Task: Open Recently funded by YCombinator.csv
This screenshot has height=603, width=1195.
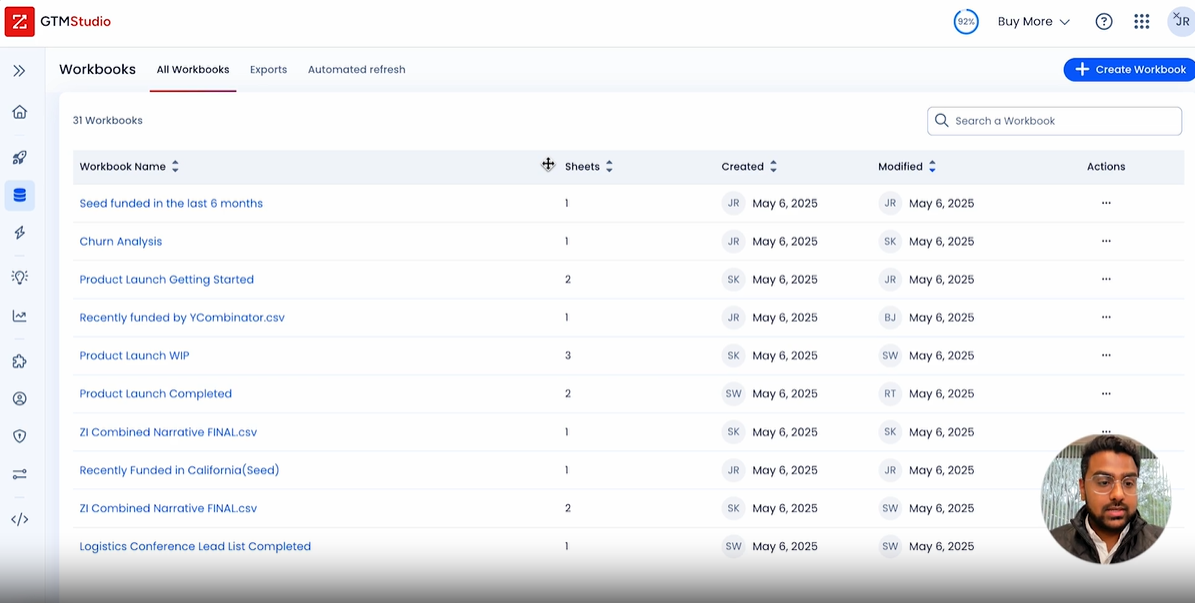Action: coord(182,317)
